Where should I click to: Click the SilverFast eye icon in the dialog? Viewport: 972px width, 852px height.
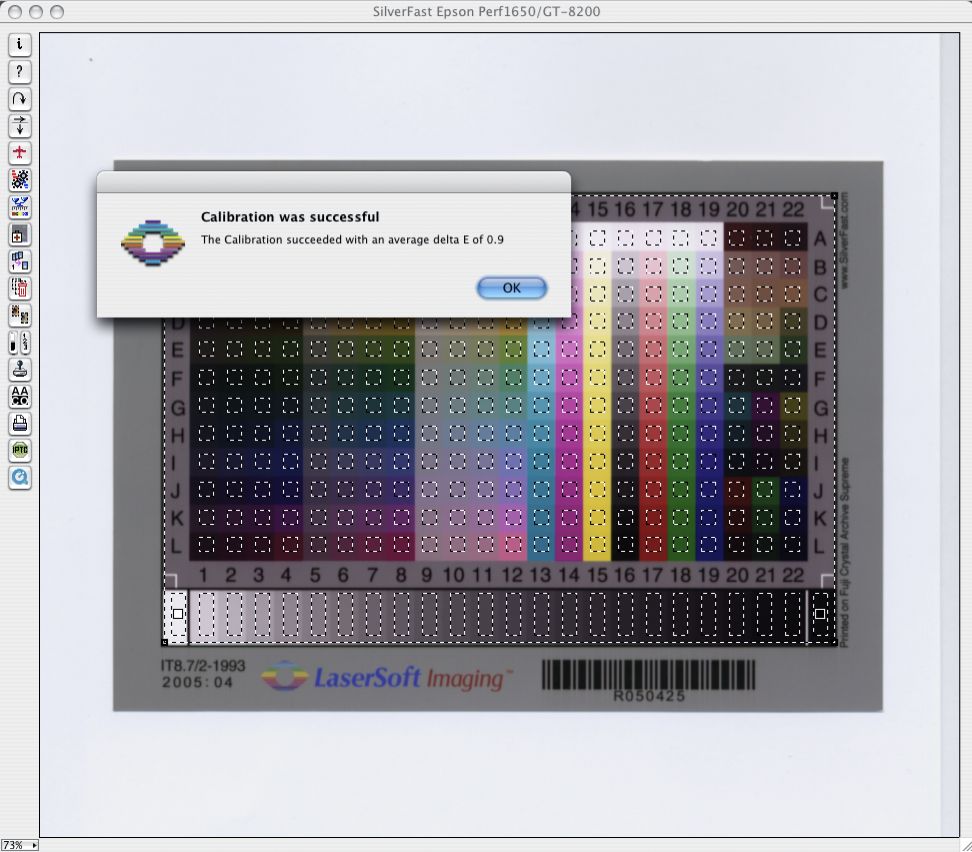(x=153, y=242)
